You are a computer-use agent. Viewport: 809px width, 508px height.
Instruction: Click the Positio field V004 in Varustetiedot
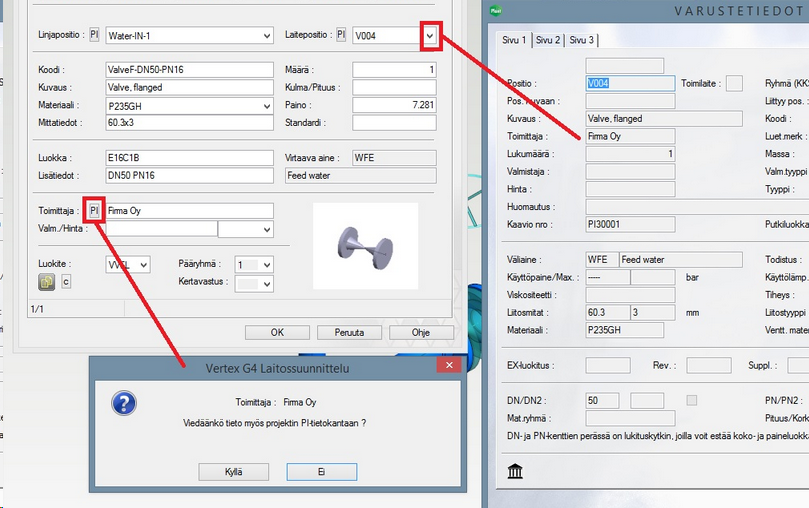click(x=630, y=83)
